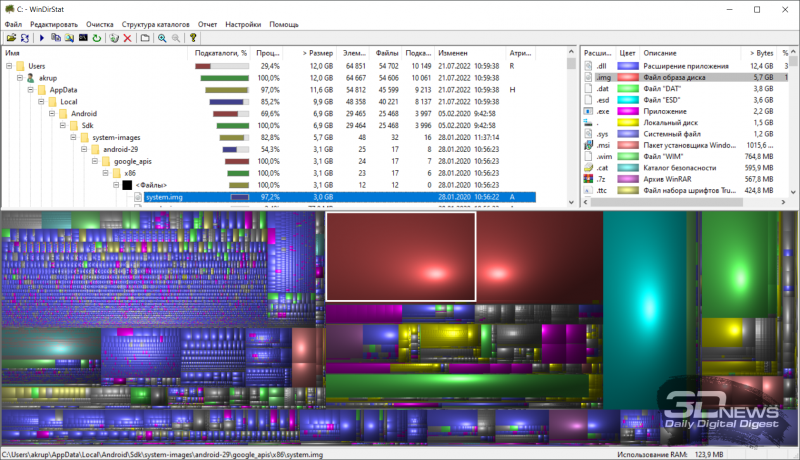Click the blue play arrow toolbar icon

click(42, 37)
